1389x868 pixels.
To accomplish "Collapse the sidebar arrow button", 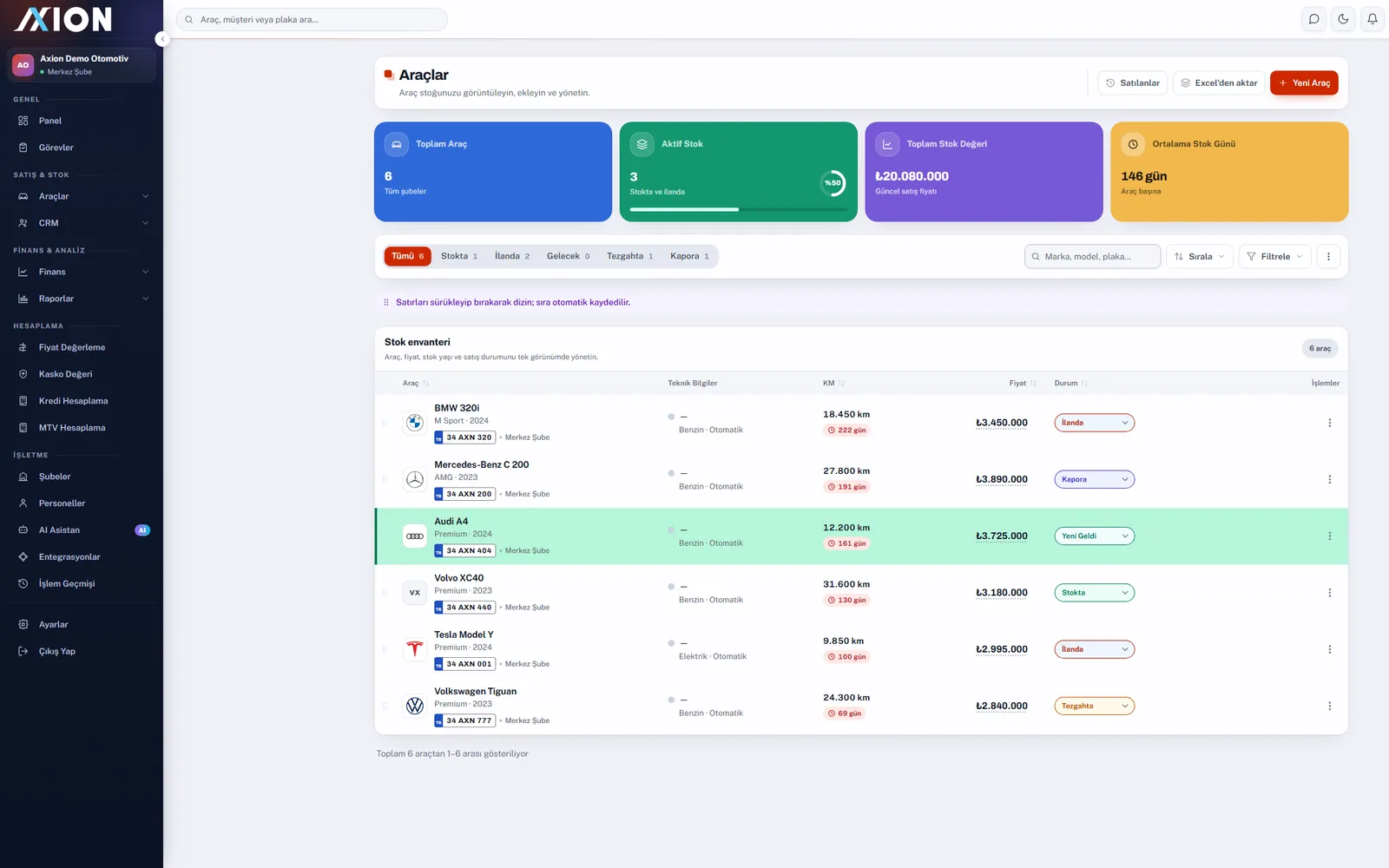I will (161, 39).
